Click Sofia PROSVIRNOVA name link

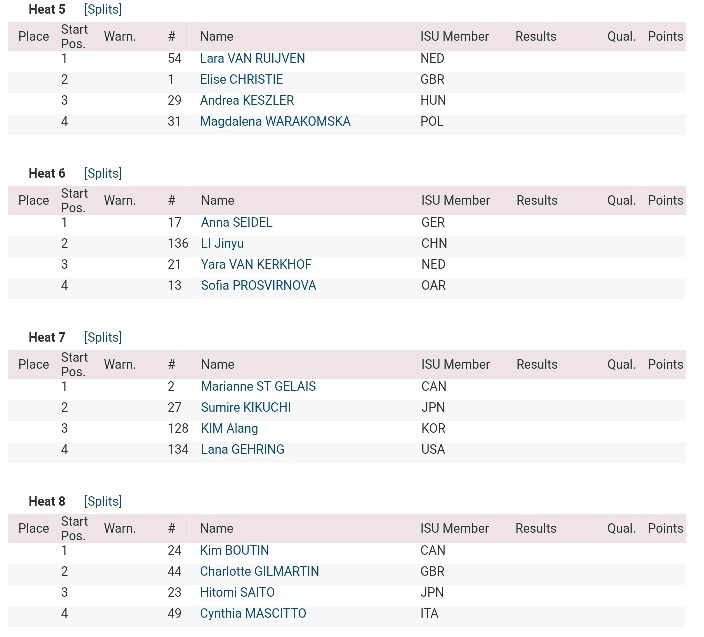point(259,285)
